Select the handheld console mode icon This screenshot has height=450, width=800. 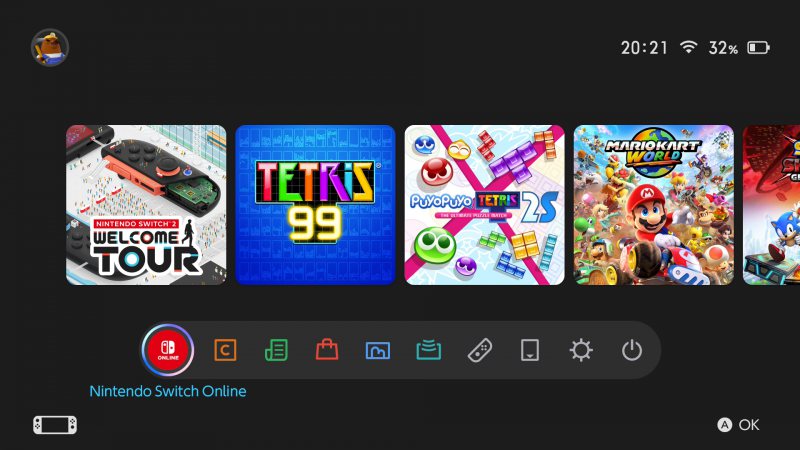pyautogui.click(x=55, y=425)
